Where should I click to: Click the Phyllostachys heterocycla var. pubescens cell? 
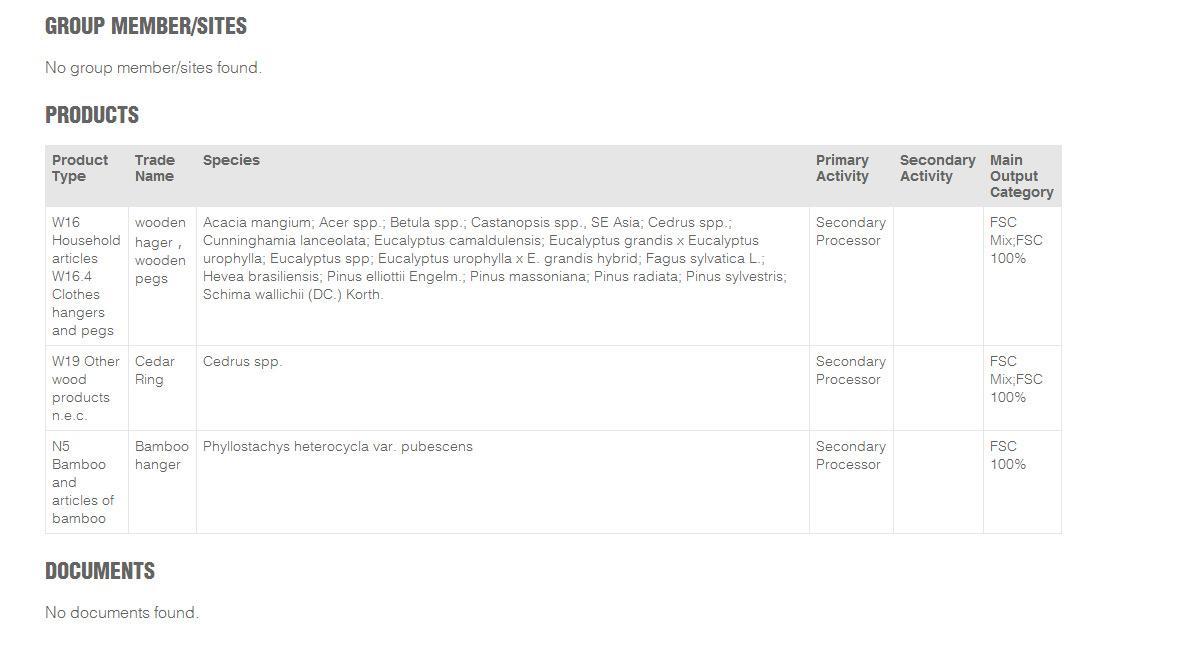tap(338, 447)
